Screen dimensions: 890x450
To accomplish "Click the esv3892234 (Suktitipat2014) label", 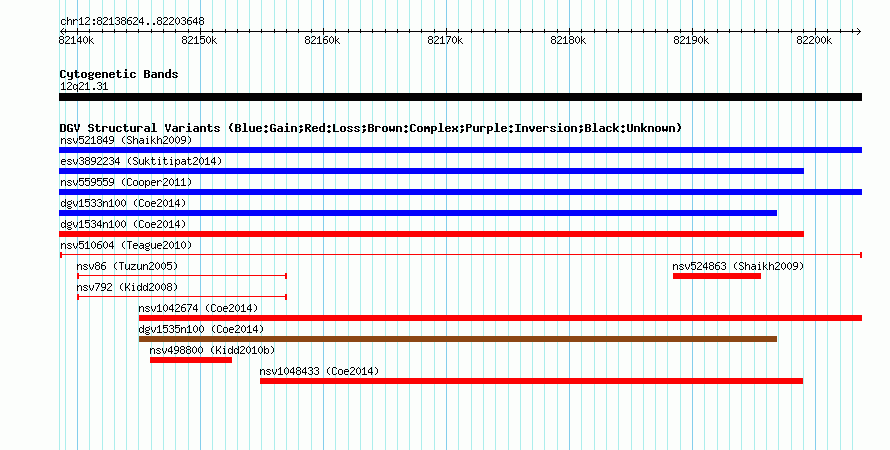I will (141, 161).
